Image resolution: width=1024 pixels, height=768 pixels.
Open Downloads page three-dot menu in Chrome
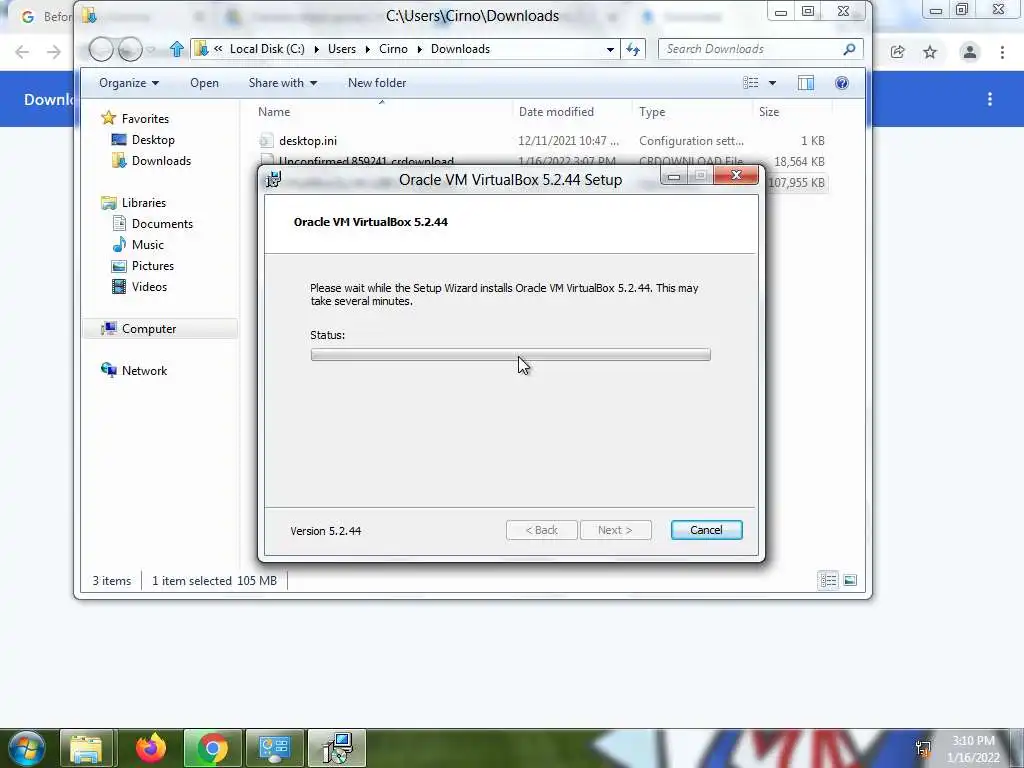(x=990, y=99)
